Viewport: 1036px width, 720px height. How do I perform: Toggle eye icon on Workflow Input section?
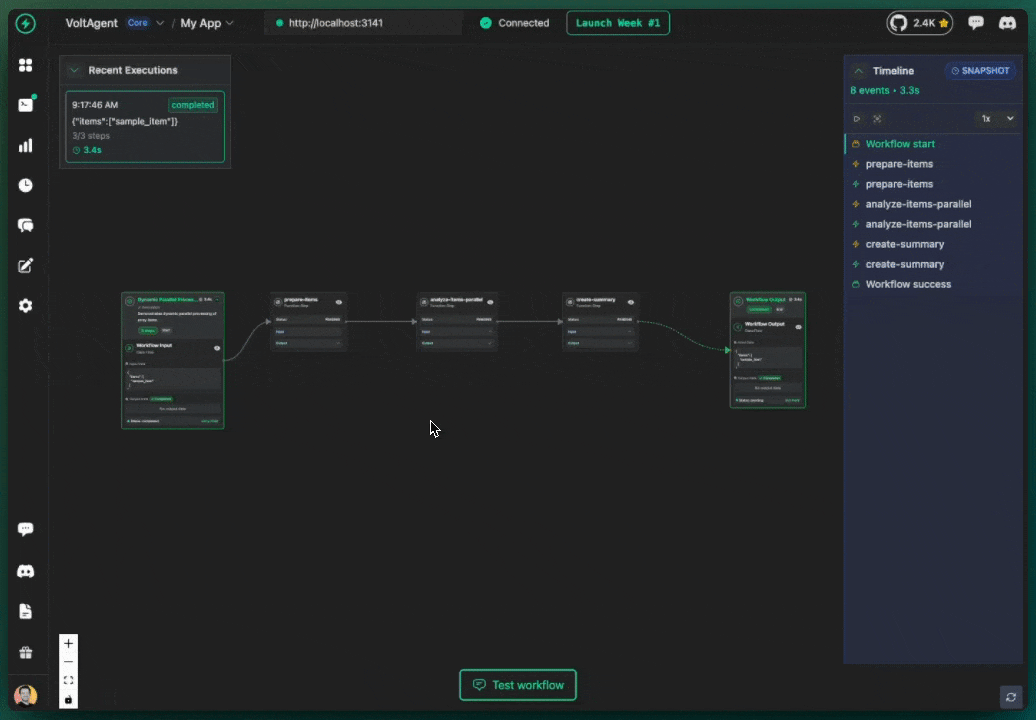point(217,348)
